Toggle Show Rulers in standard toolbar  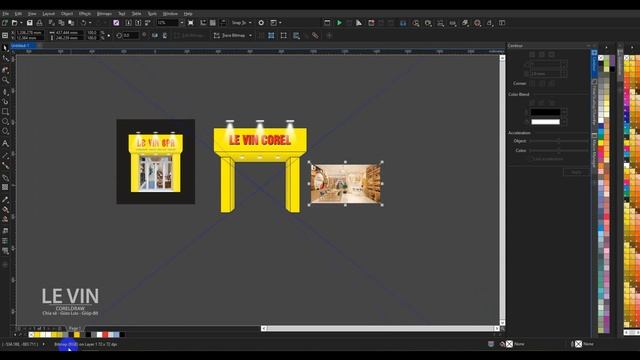203,23
